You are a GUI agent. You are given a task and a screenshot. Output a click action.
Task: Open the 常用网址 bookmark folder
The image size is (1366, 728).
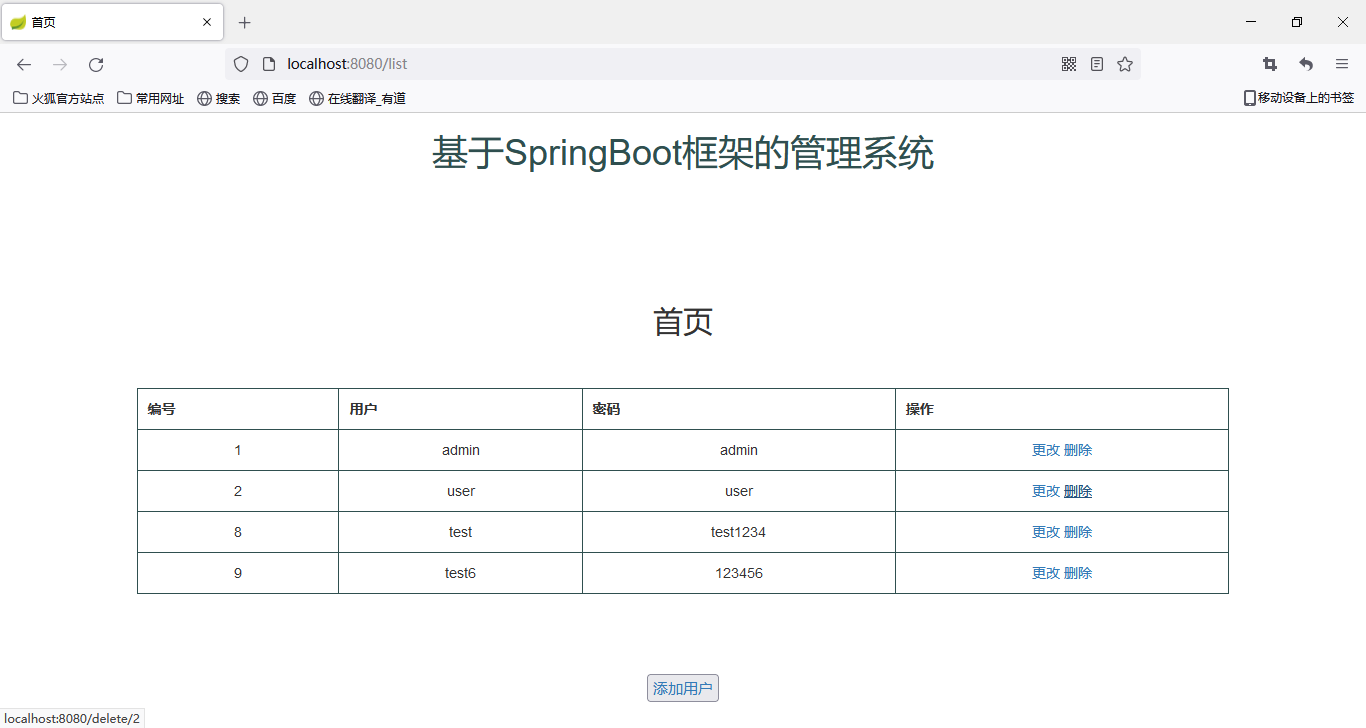click(x=151, y=98)
